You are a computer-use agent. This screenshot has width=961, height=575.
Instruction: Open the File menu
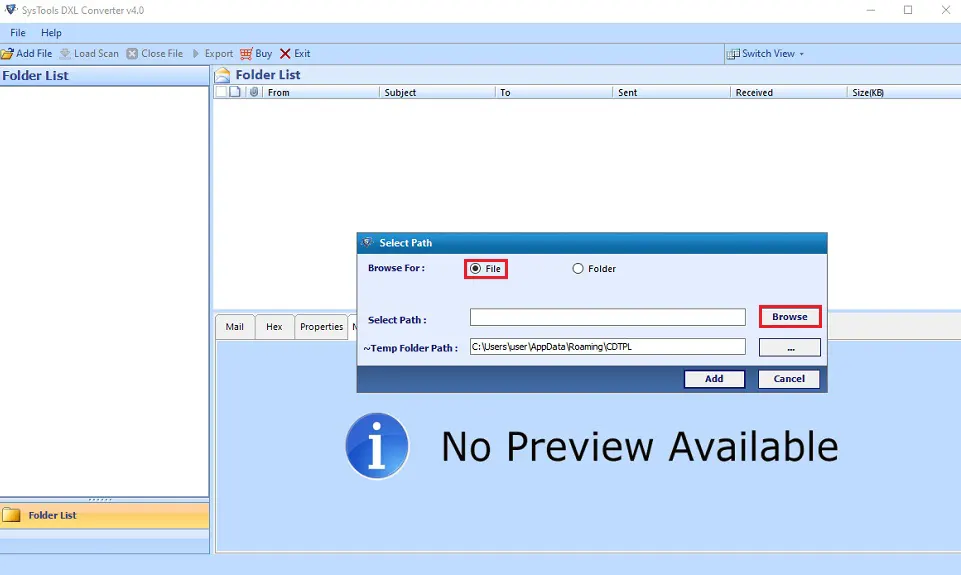click(x=18, y=33)
